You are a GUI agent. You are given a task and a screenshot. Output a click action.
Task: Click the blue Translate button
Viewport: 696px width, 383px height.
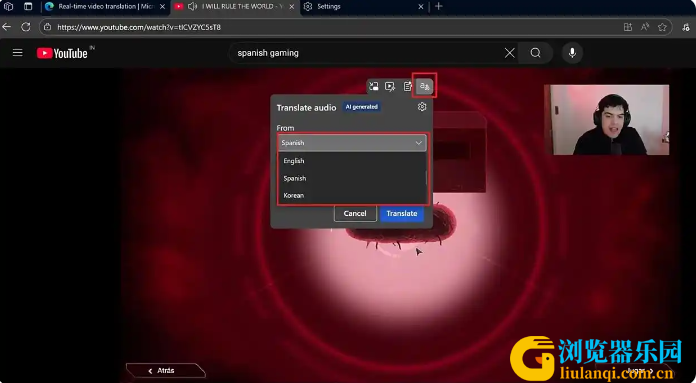[402, 213]
